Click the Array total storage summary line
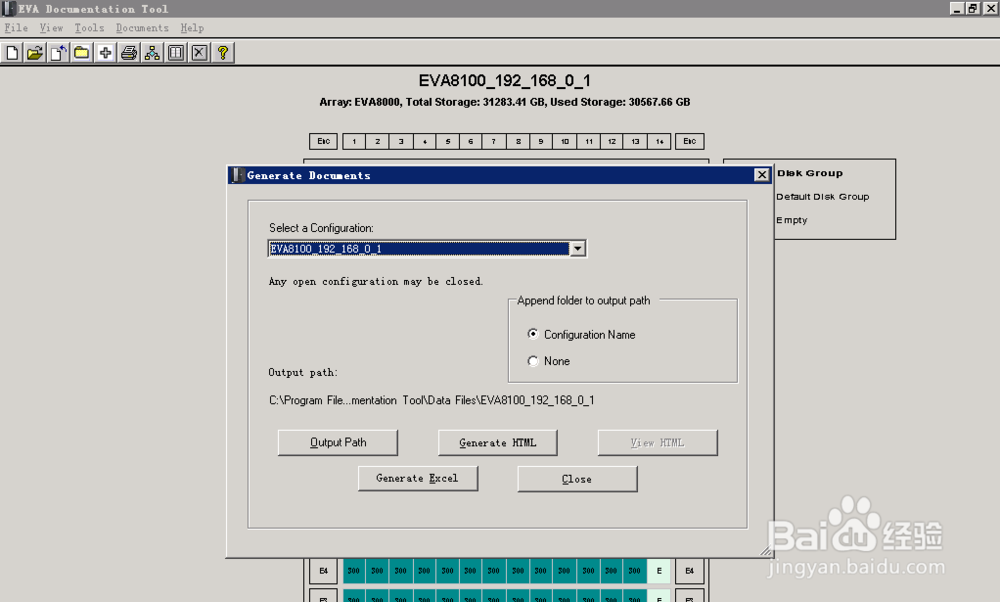 pyautogui.click(x=504, y=102)
